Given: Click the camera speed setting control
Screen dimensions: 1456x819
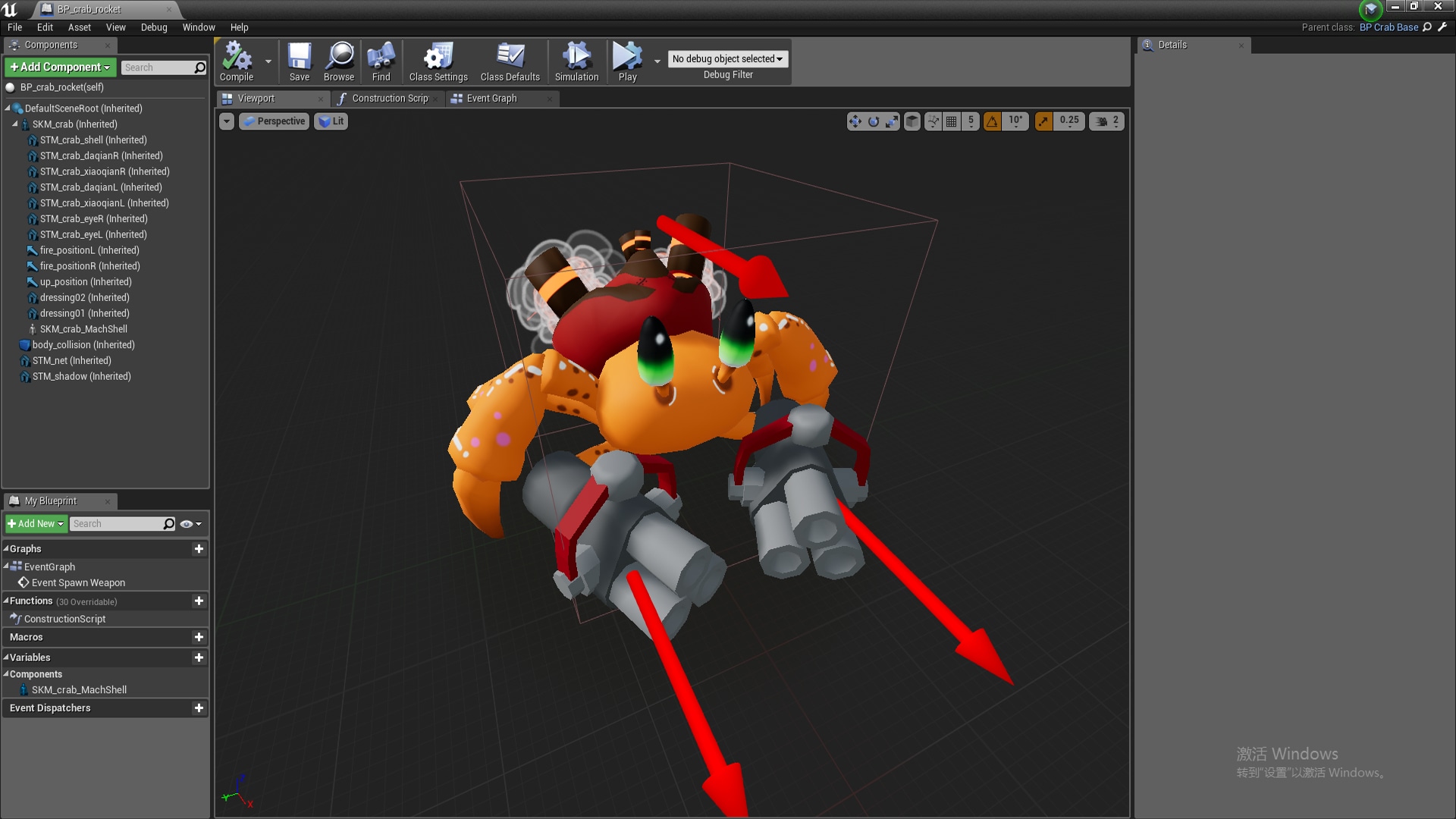Looking at the screenshot, I should click(x=1106, y=121).
